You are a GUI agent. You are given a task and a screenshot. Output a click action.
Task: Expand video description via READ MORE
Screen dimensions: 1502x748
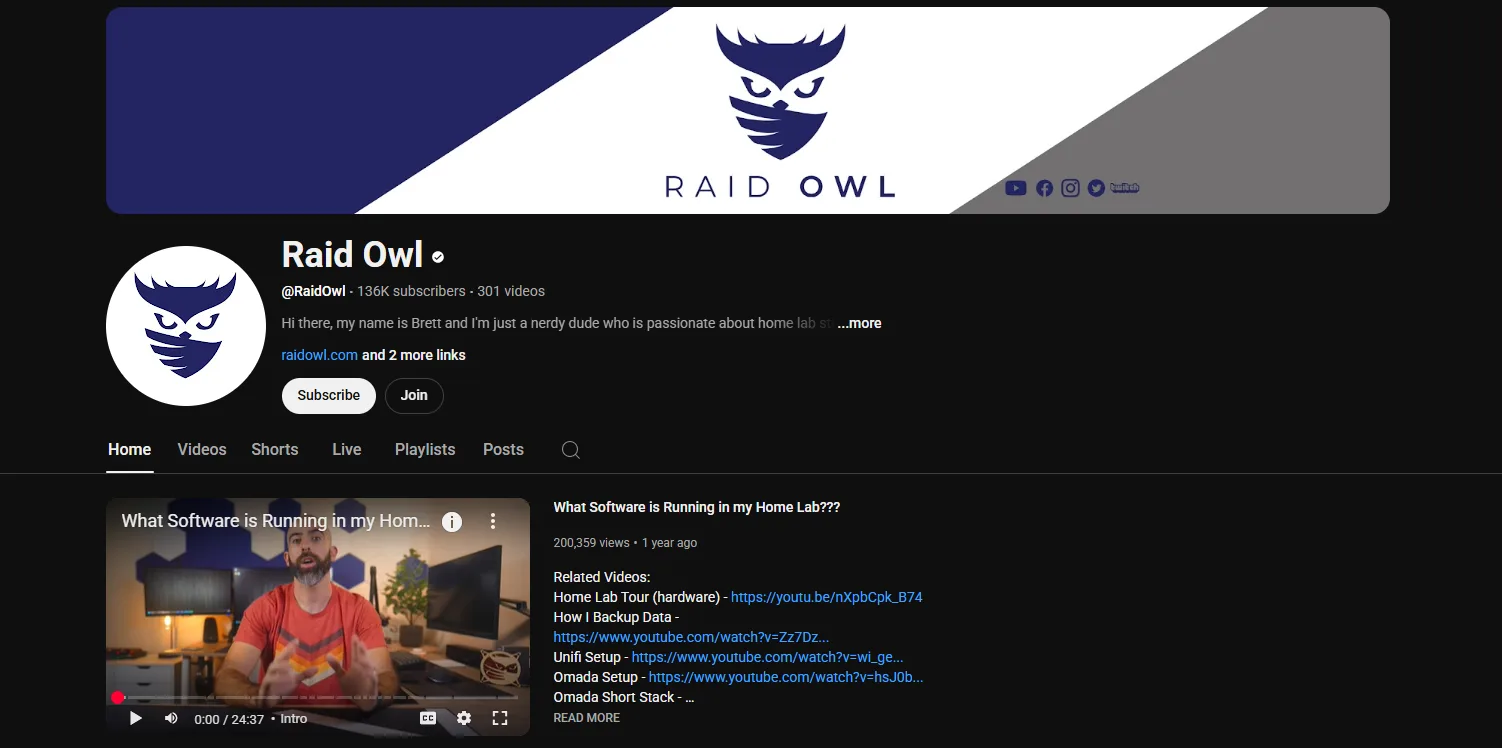(587, 718)
